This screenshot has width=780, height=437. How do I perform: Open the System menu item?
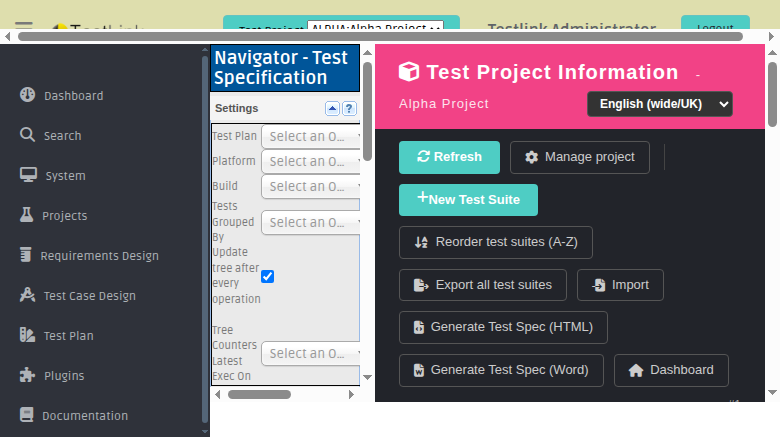coord(65,176)
